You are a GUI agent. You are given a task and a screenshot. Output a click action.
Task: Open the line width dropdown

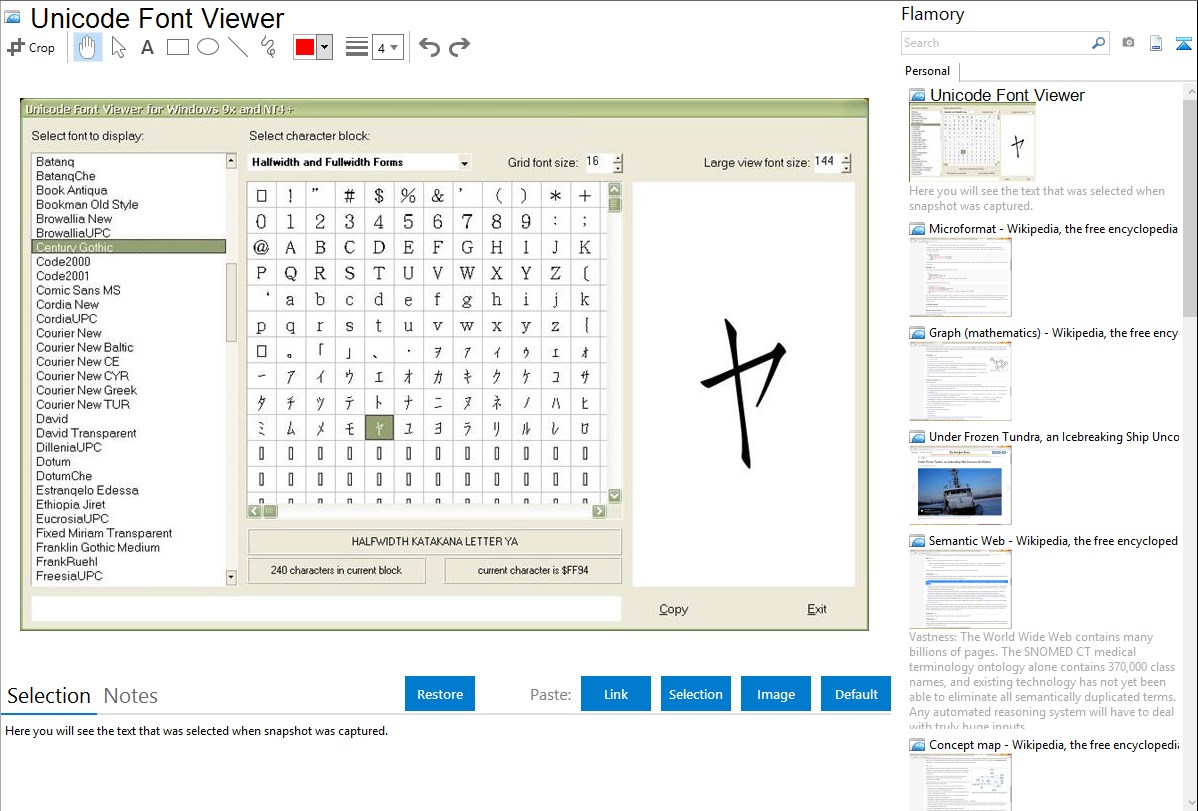coord(387,47)
